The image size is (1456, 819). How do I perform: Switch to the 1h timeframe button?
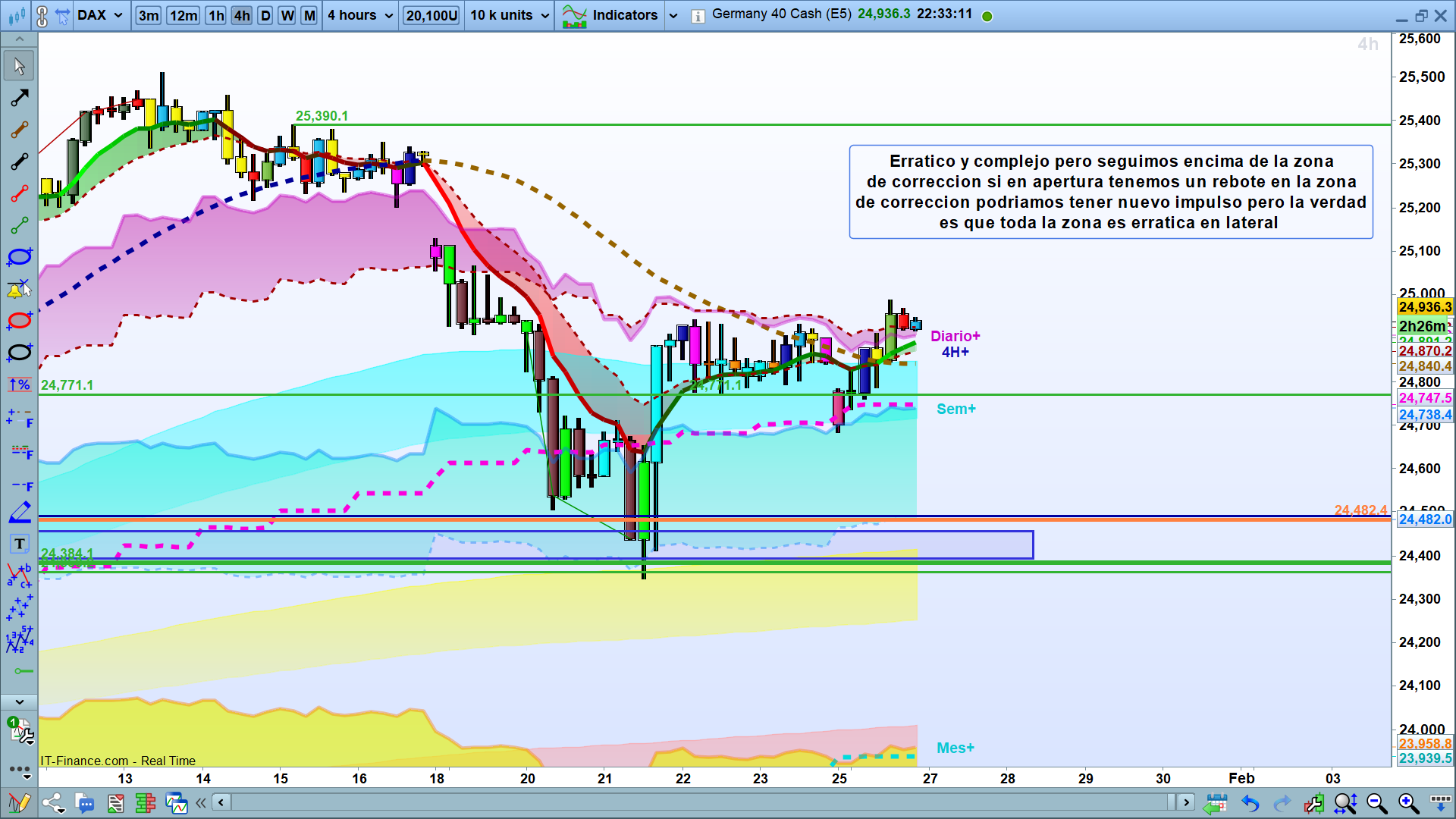216,15
